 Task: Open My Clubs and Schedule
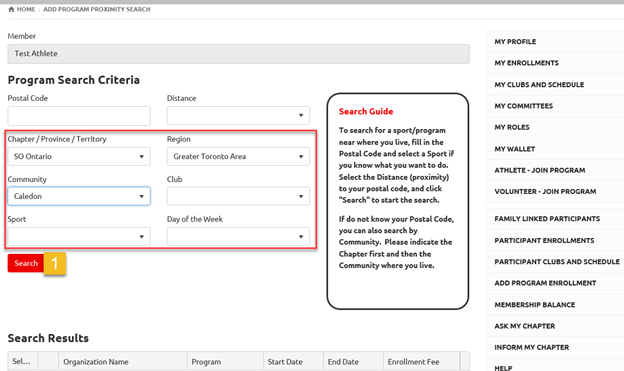coord(539,85)
